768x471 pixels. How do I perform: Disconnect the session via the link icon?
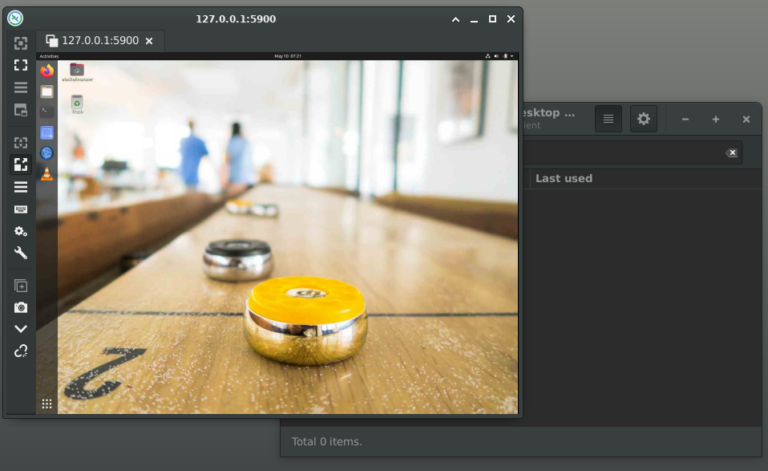coord(20,351)
